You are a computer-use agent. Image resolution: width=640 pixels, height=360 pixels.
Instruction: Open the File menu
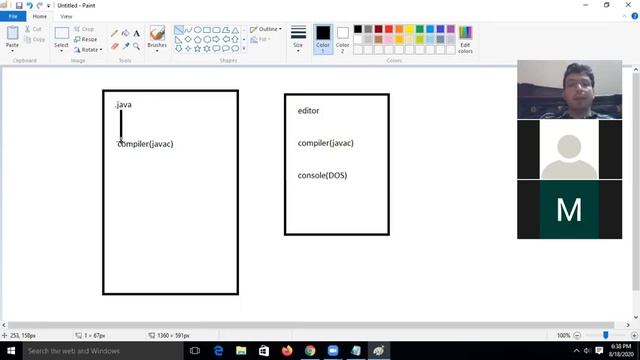click(13, 16)
